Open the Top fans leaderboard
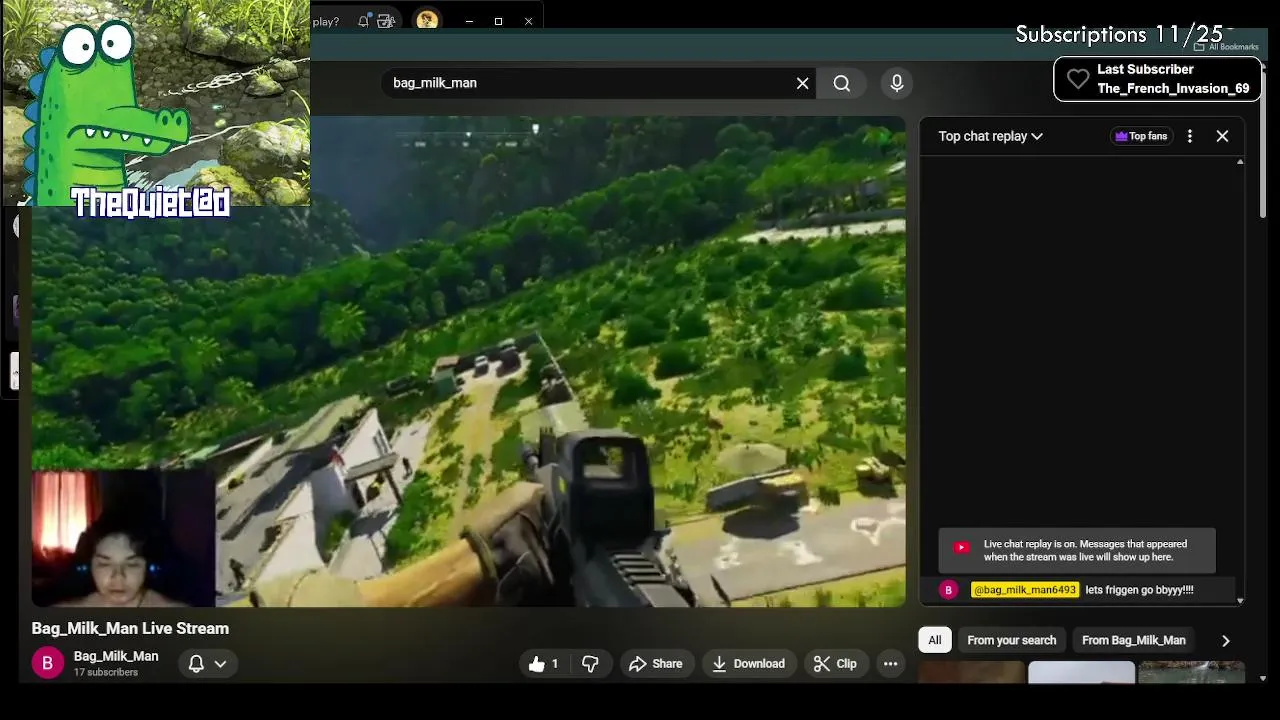The width and height of the screenshot is (1280, 720). coord(1141,136)
